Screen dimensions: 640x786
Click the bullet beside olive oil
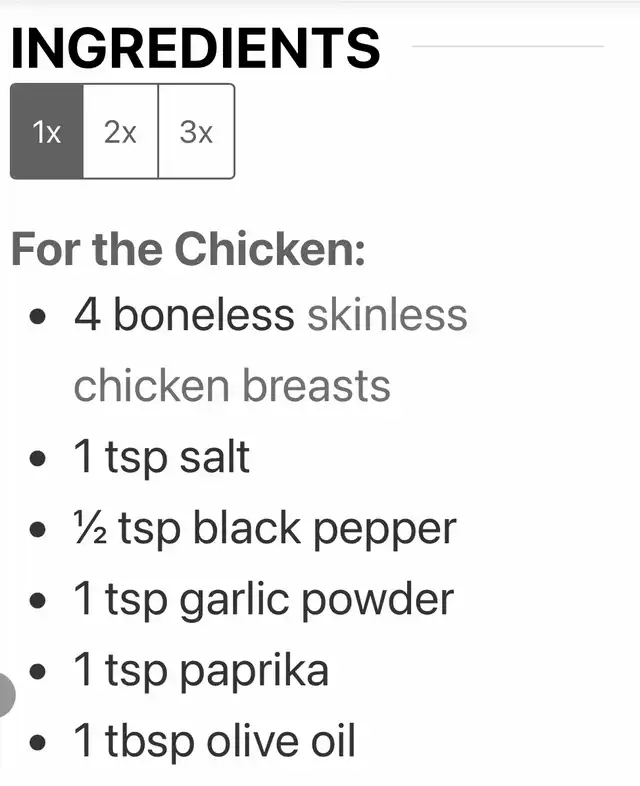tap(38, 742)
